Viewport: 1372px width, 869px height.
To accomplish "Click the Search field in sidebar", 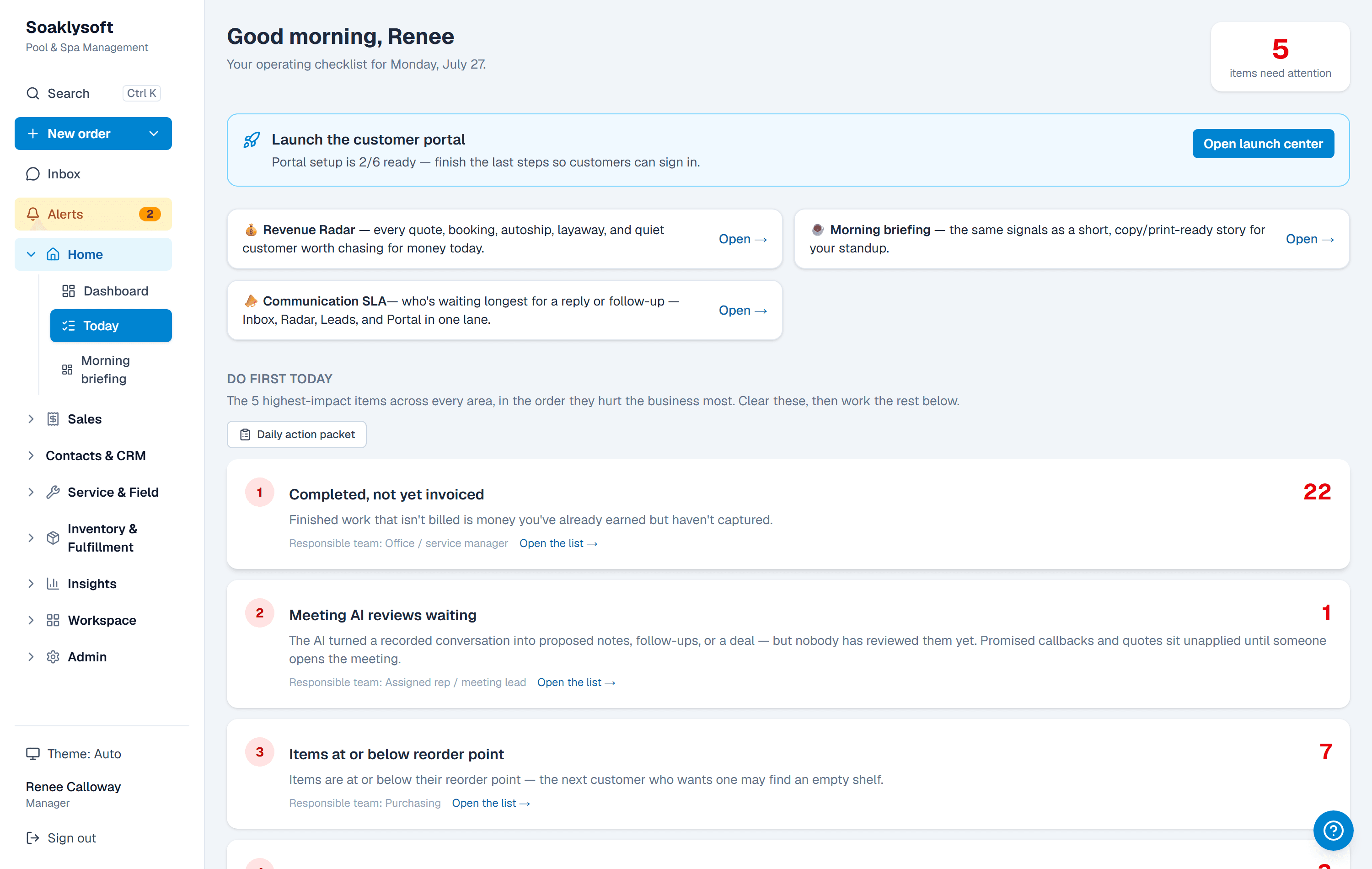I will coord(93,93).
